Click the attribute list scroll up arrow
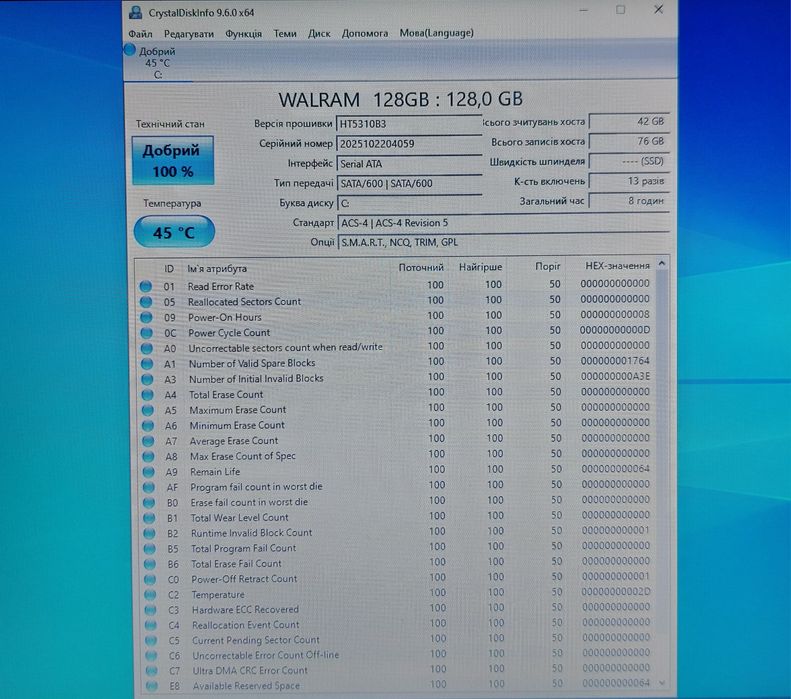 662,264
